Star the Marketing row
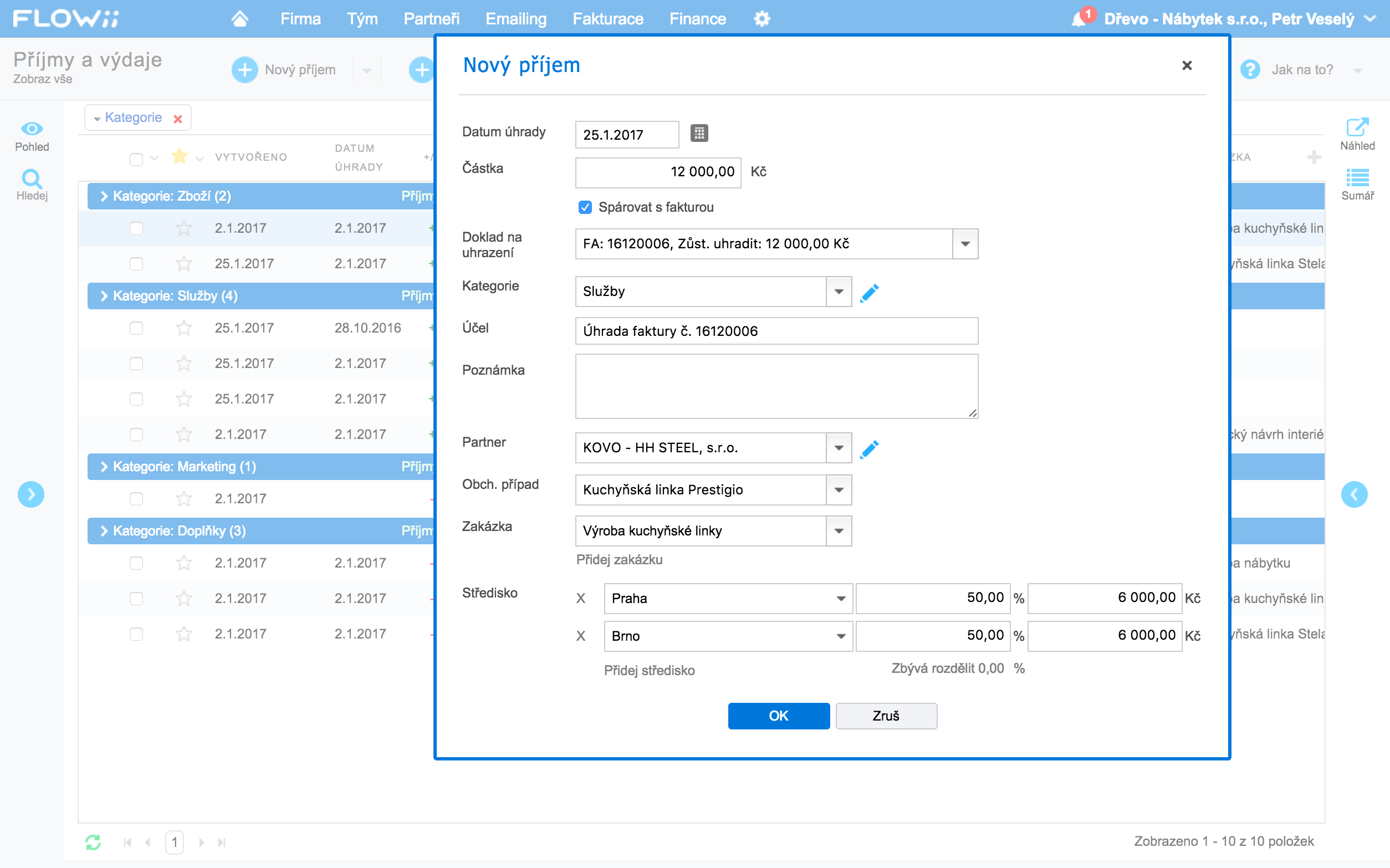Screen dimensions: 1390x868 point(183,499)
